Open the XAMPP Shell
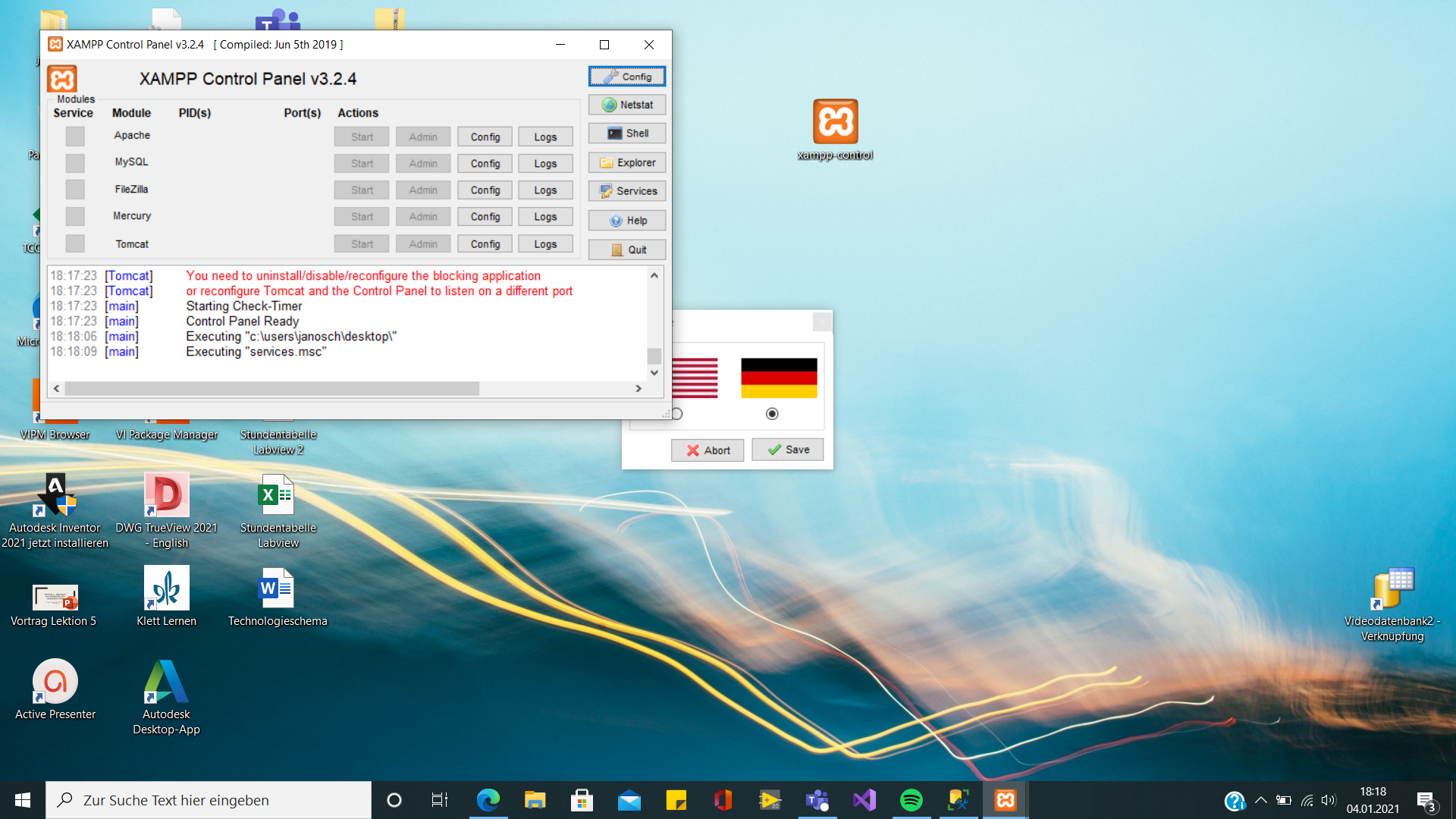Viewport: 1456px width, 819px height. pyautogui.click(x=627, y=133)
